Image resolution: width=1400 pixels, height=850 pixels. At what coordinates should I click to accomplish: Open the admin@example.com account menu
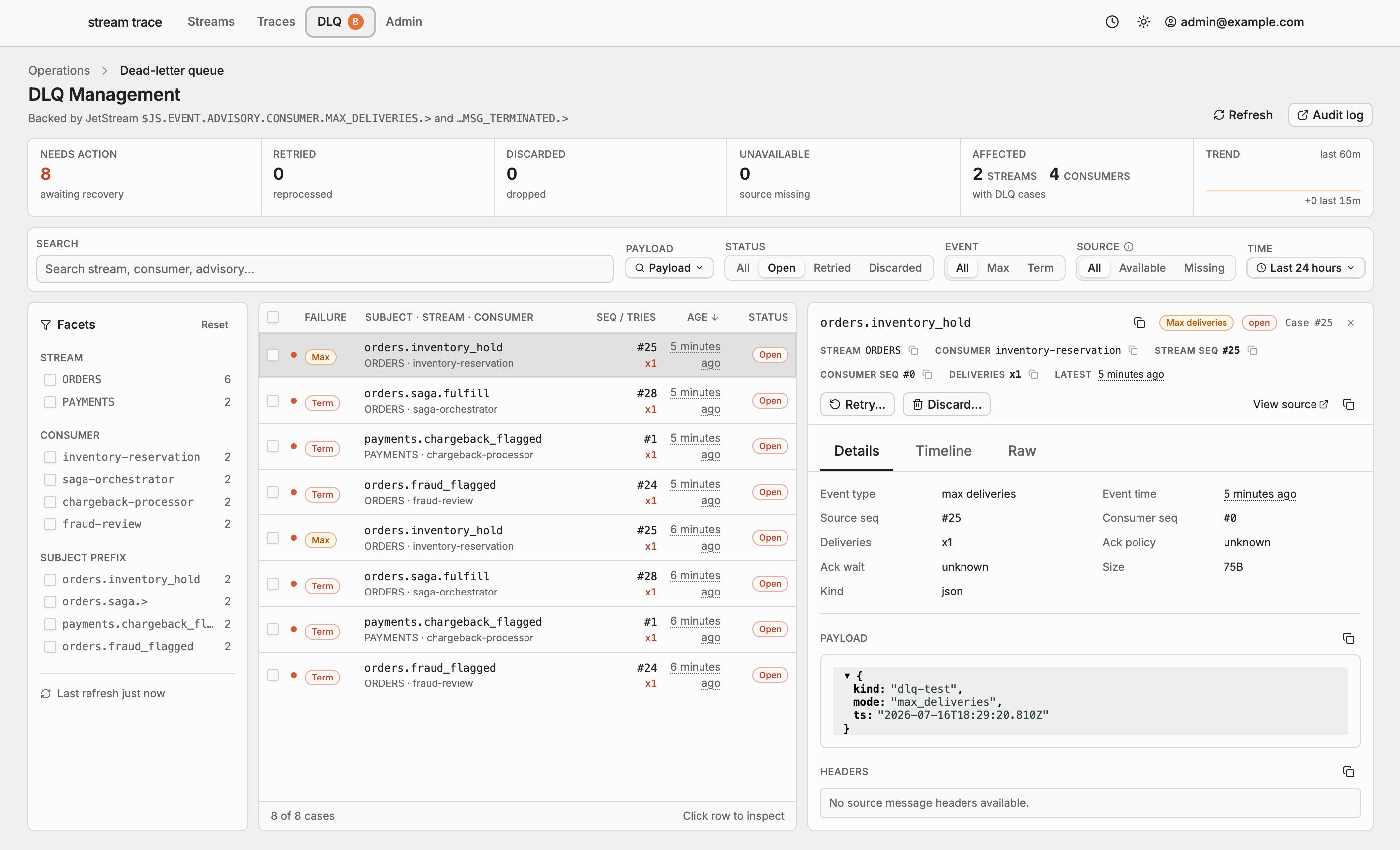(x=1234, y=22)
